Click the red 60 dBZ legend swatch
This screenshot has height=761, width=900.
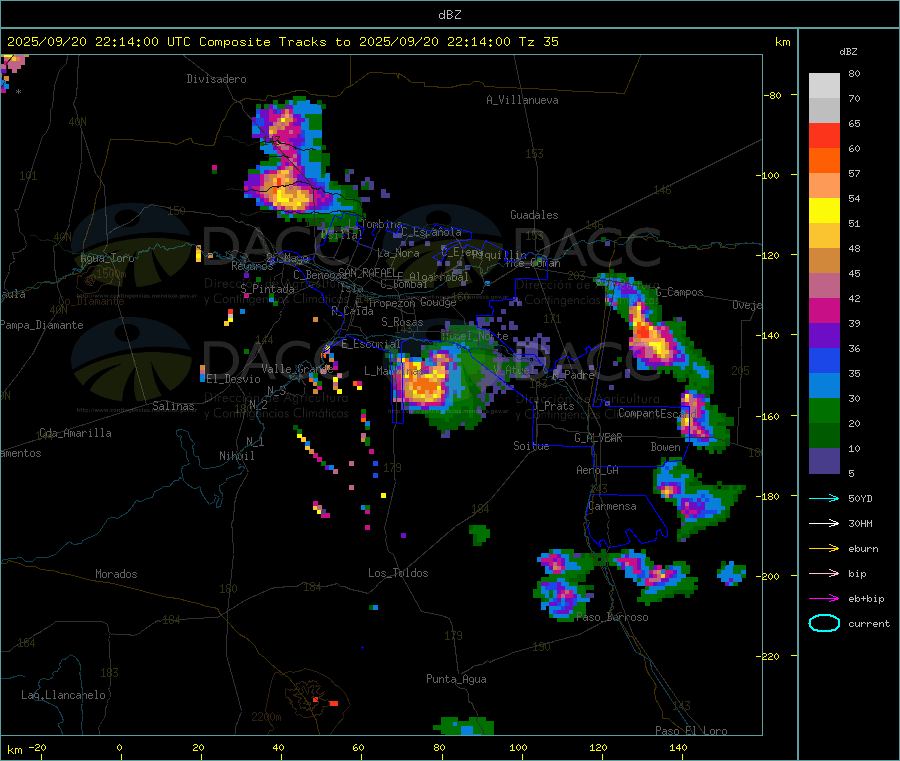point(824,135)
